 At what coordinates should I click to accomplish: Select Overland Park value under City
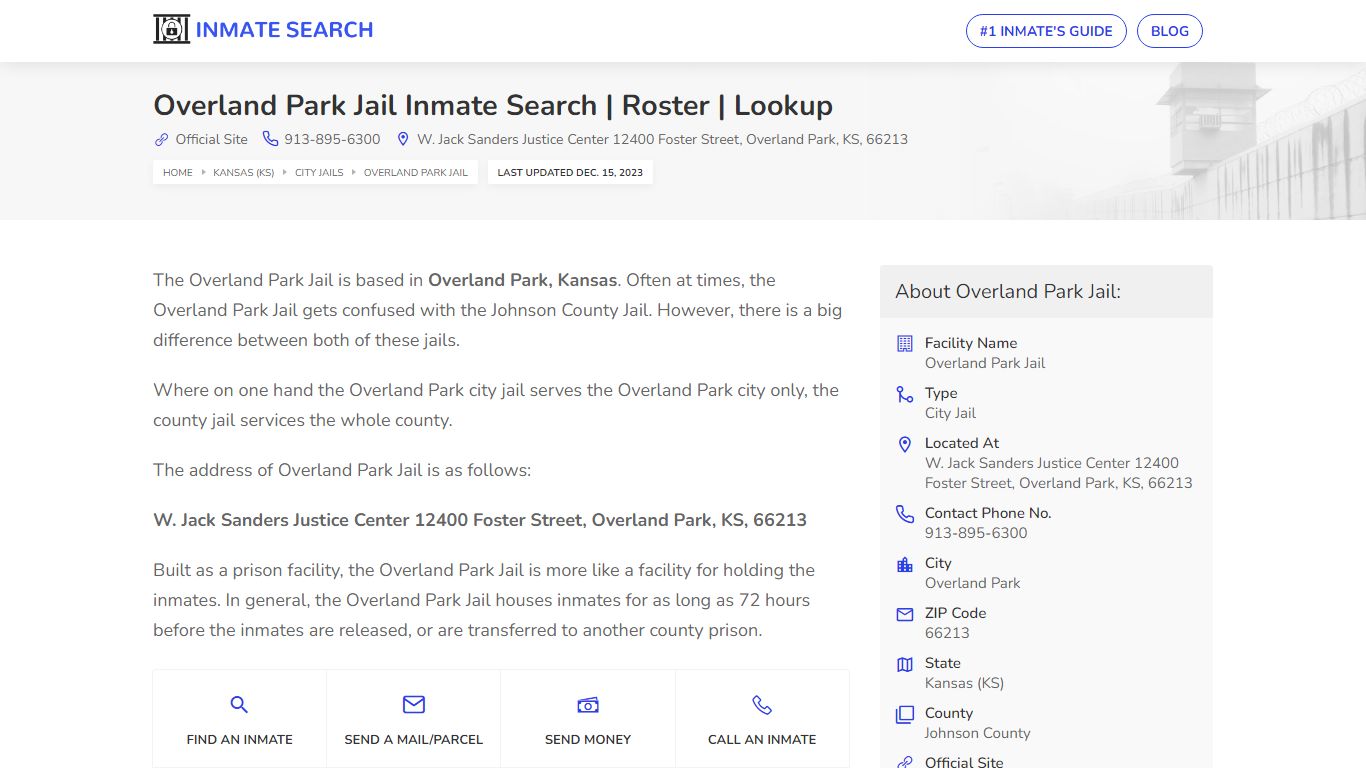point(973,583)
